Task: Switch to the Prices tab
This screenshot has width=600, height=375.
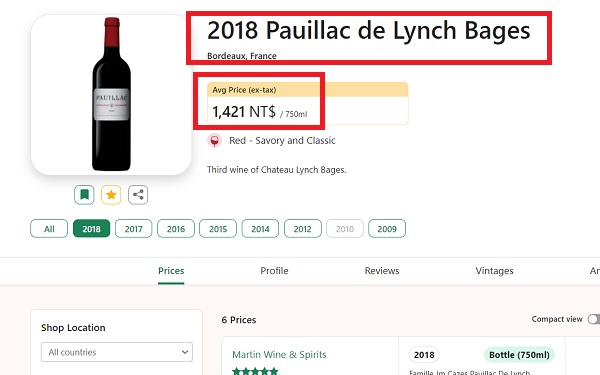Action: coord(171,271)
